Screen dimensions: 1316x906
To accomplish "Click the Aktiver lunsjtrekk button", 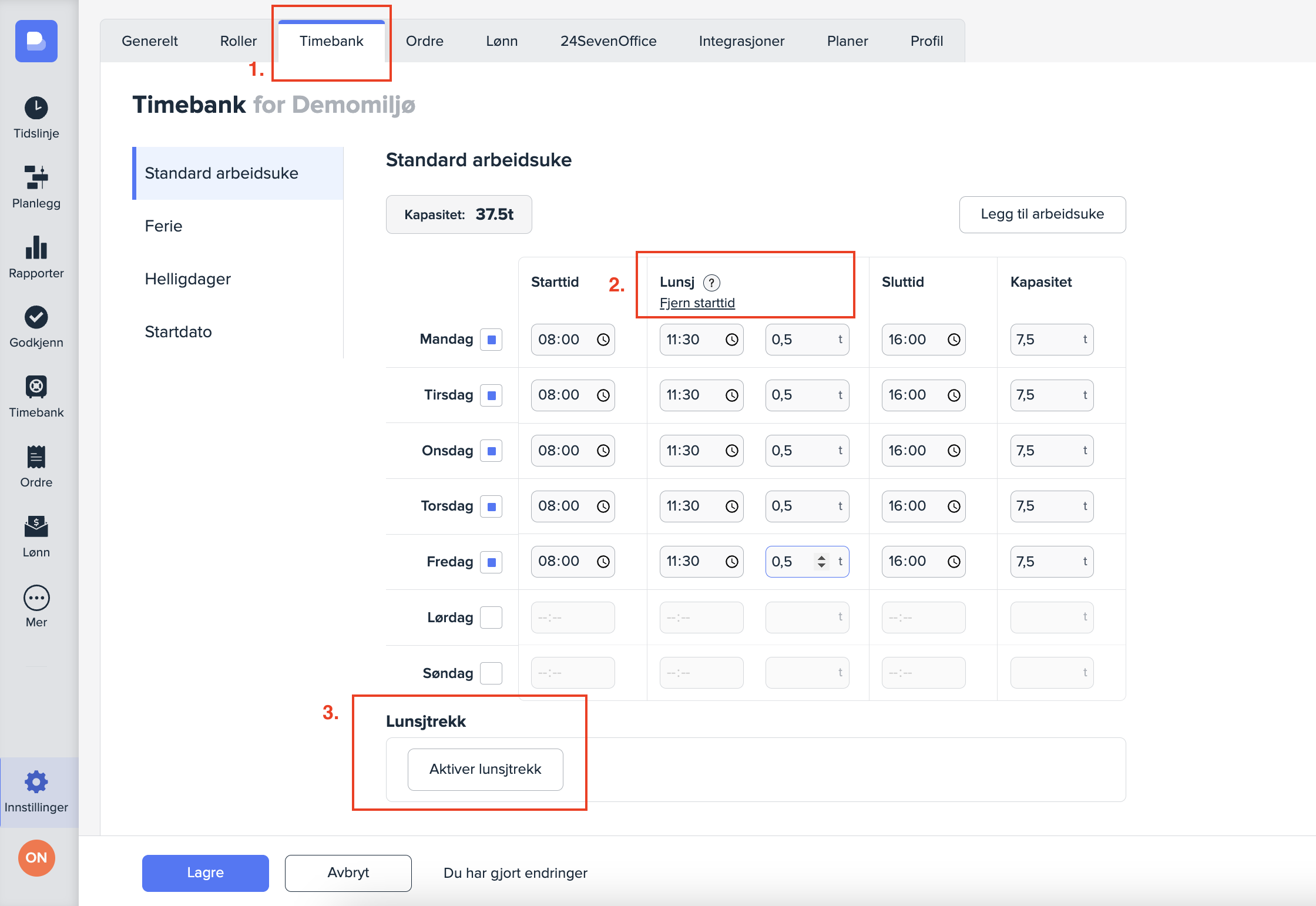I will 485,769.
